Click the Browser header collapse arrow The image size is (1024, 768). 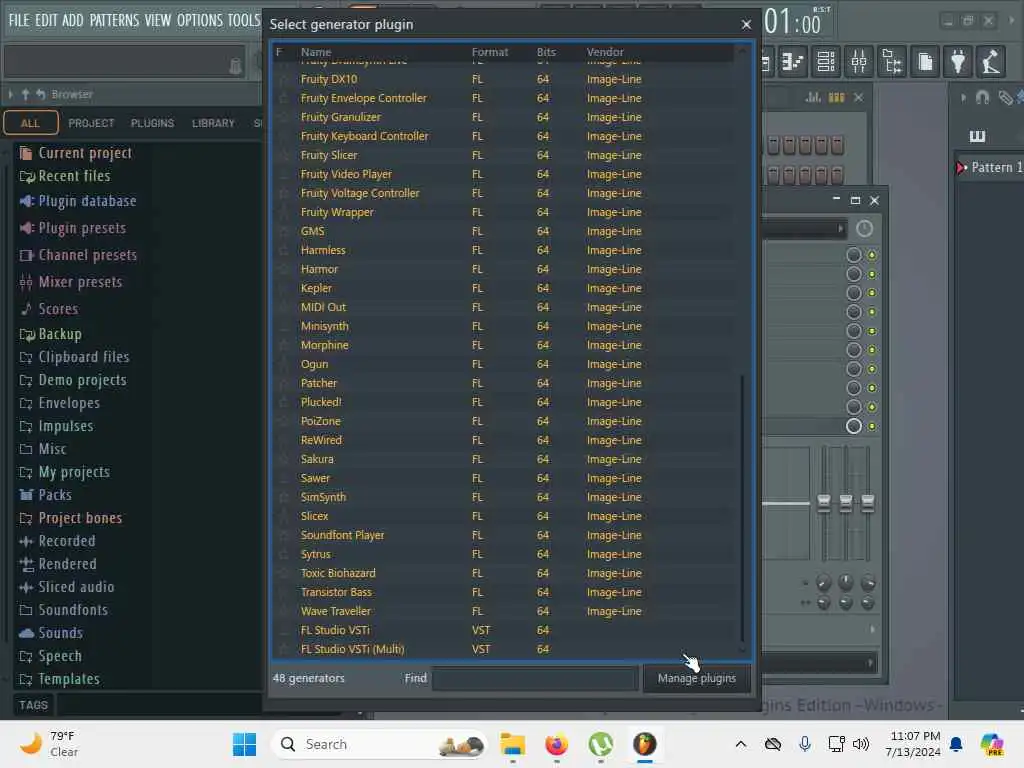click(10, 95)
